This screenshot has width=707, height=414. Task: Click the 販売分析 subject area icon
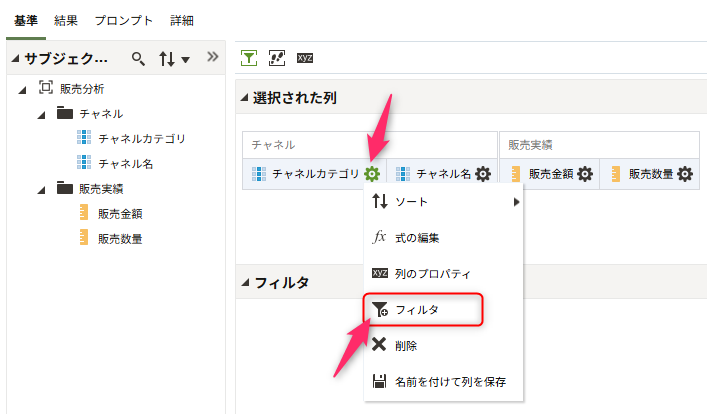[x=46, y=87]
